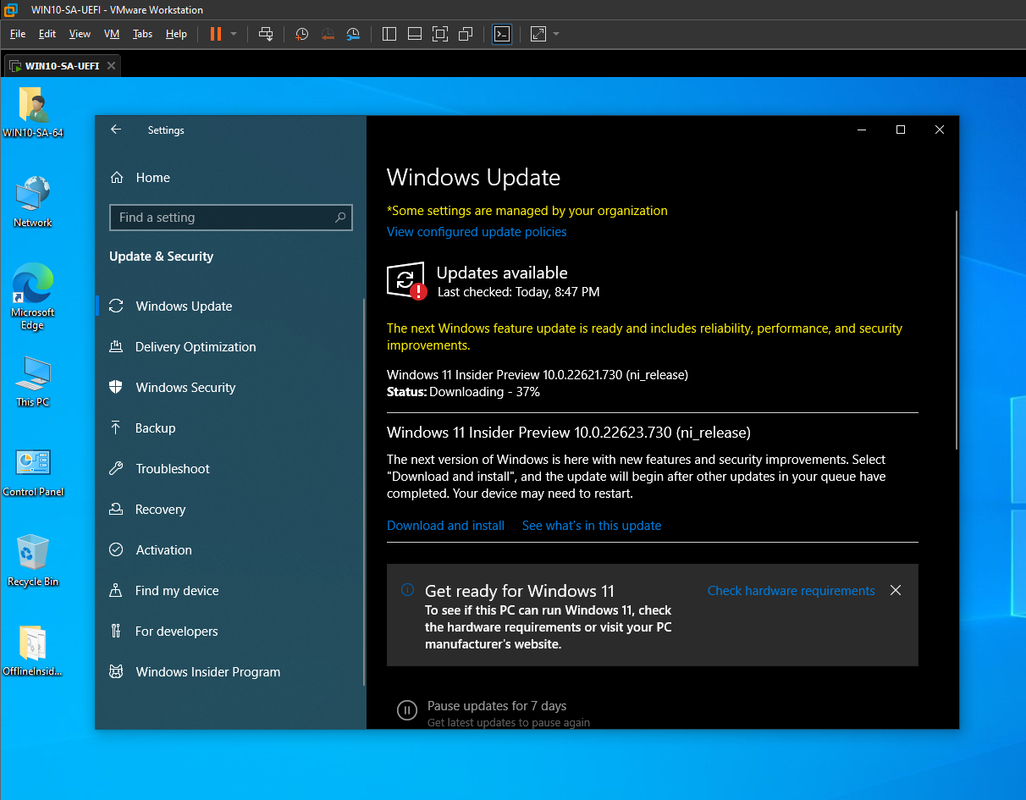1026x800 pixels.
Task: Expand the stretch guest dropdown arrow
Action: click(556, 34)
